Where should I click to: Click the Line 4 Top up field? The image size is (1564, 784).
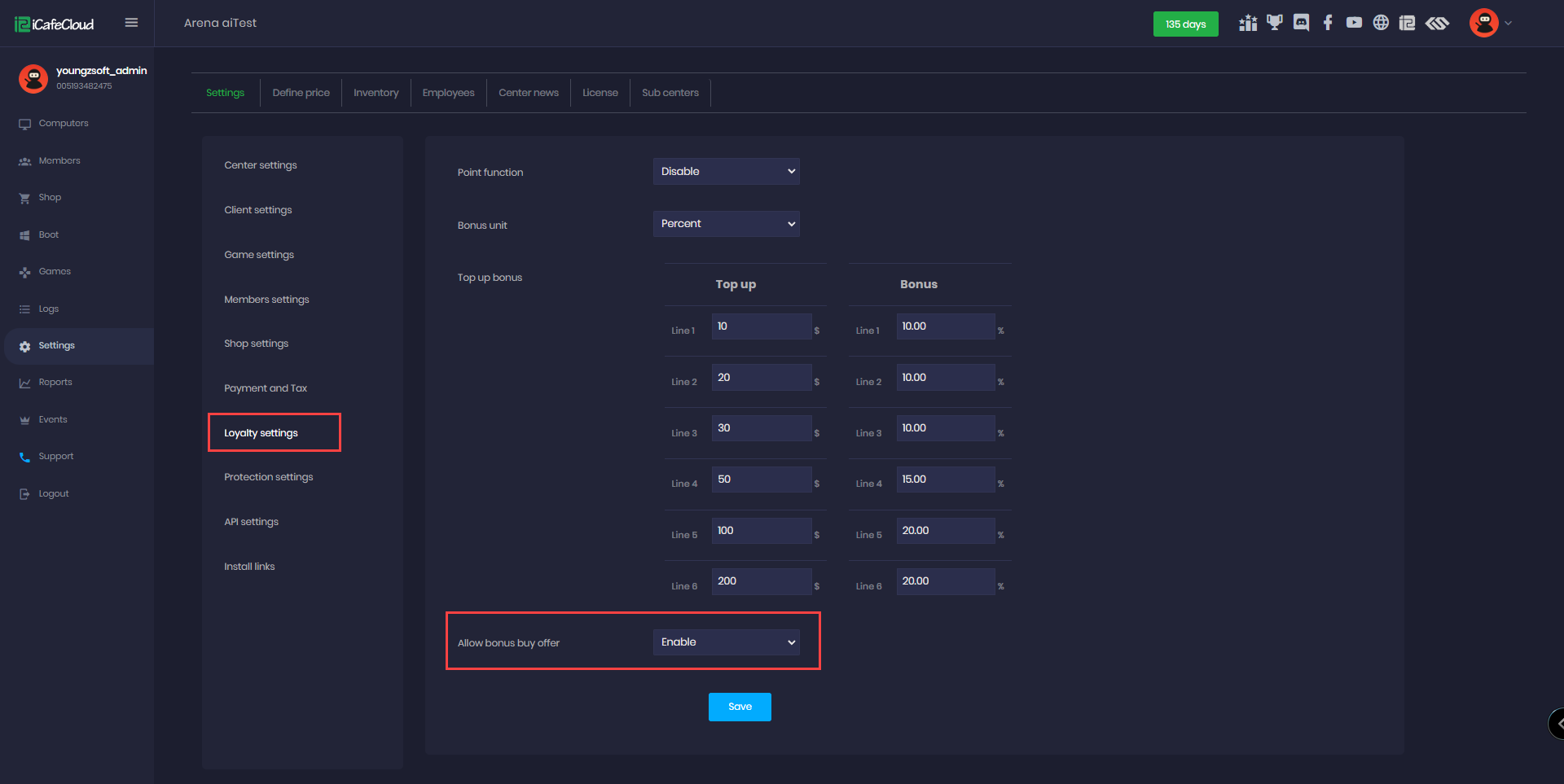click(x=761, y=480)
